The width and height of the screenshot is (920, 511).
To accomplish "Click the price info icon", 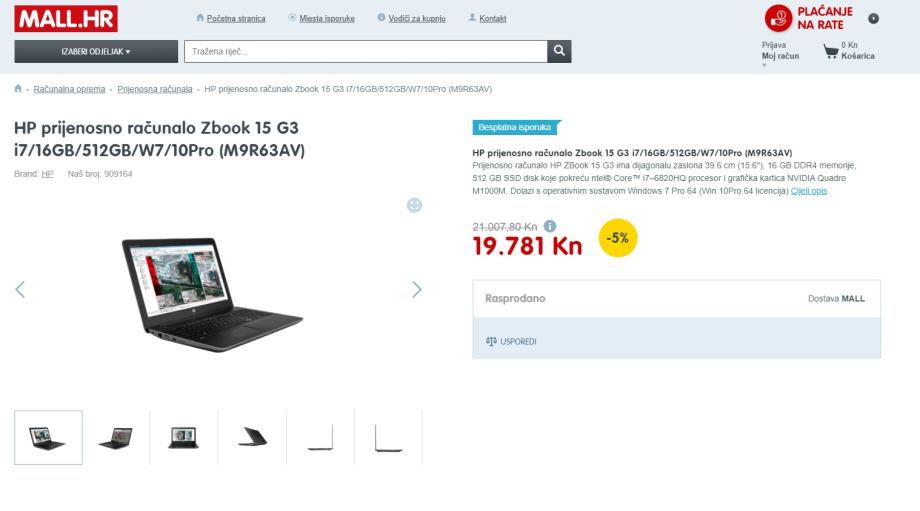I will (x=550, y=226).
